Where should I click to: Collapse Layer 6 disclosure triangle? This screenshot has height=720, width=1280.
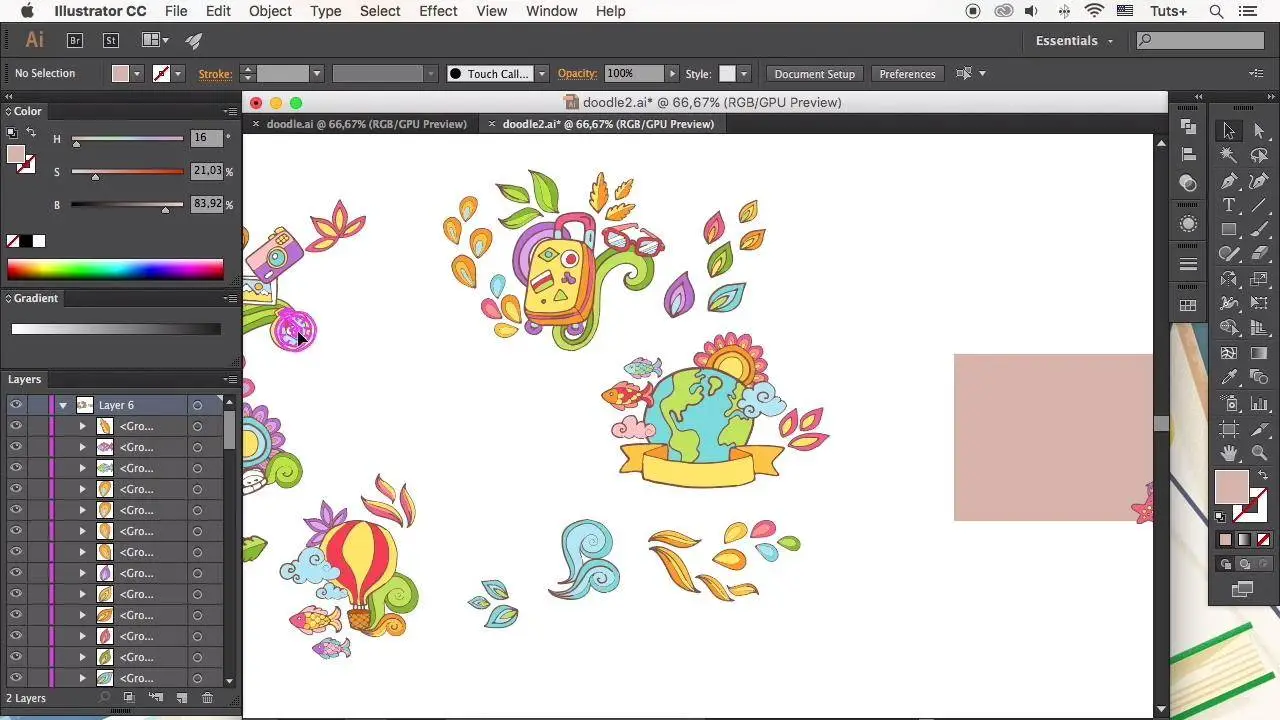pyautogui.click(x=63, y=405)
